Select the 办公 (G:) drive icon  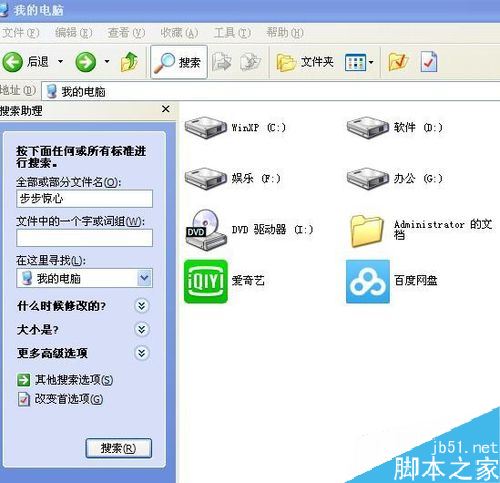tap(367, 178)
